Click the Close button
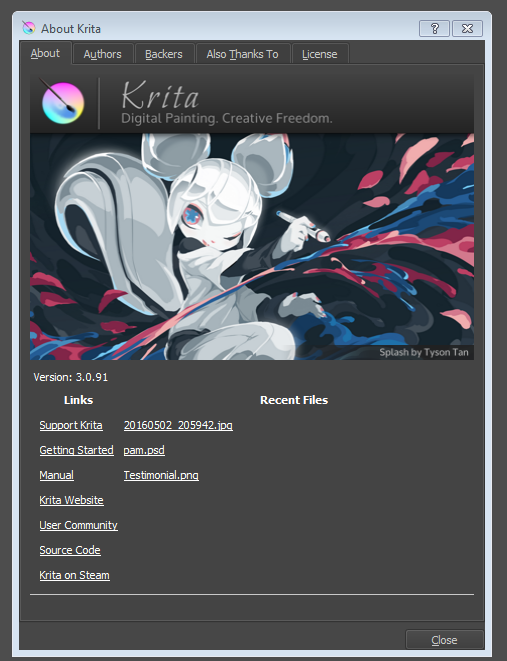This screenshot has width=507, height=661. pos(444,640)
